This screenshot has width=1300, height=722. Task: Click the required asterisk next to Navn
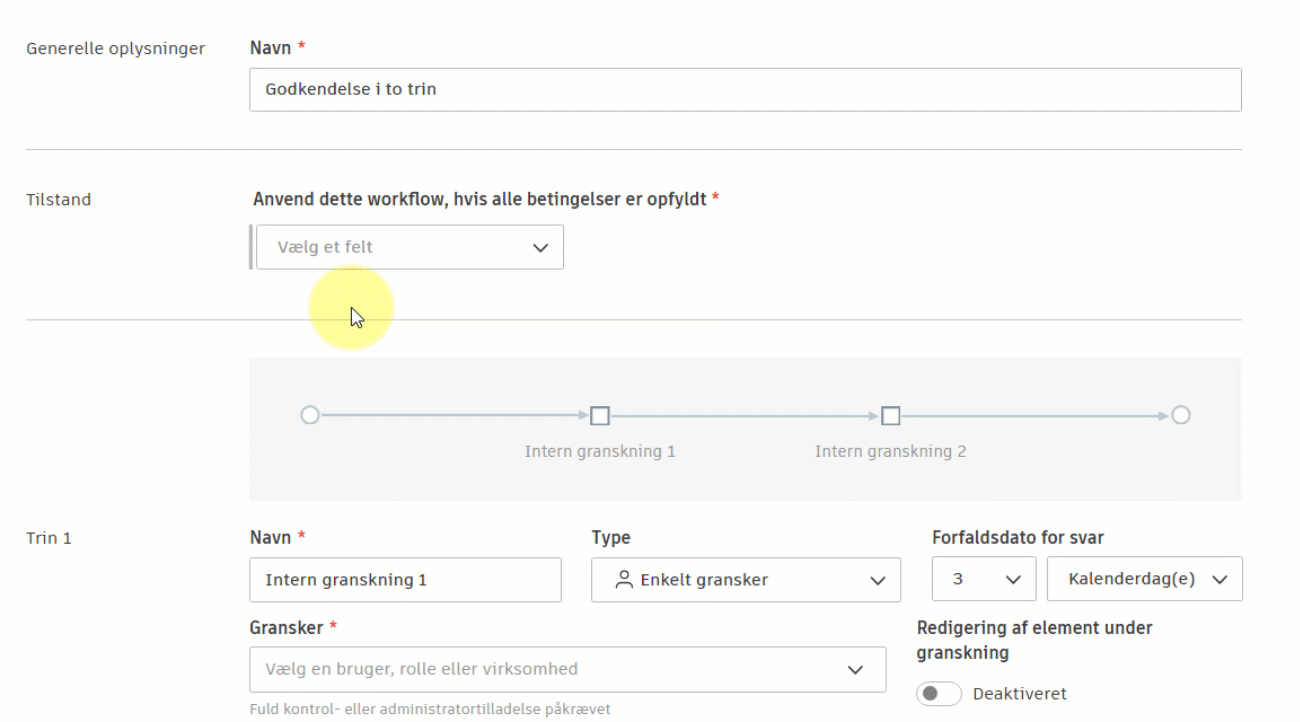pyautogui.click(x=301, y=47)
